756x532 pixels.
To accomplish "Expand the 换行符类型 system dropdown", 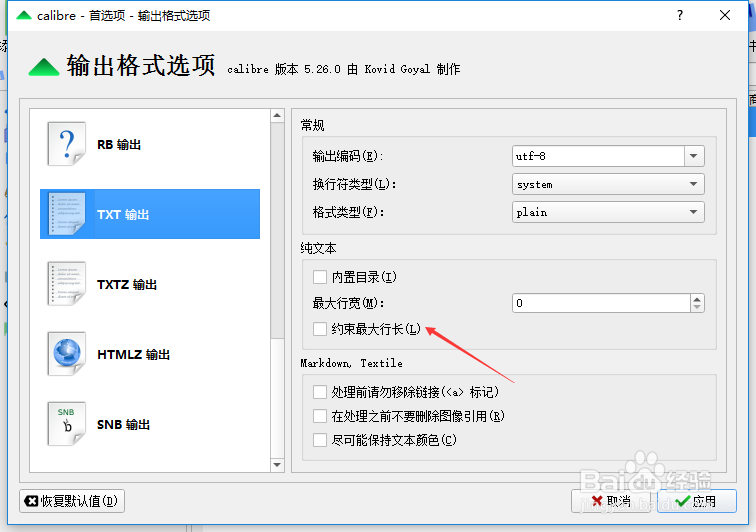I will (x=608, y=184).
